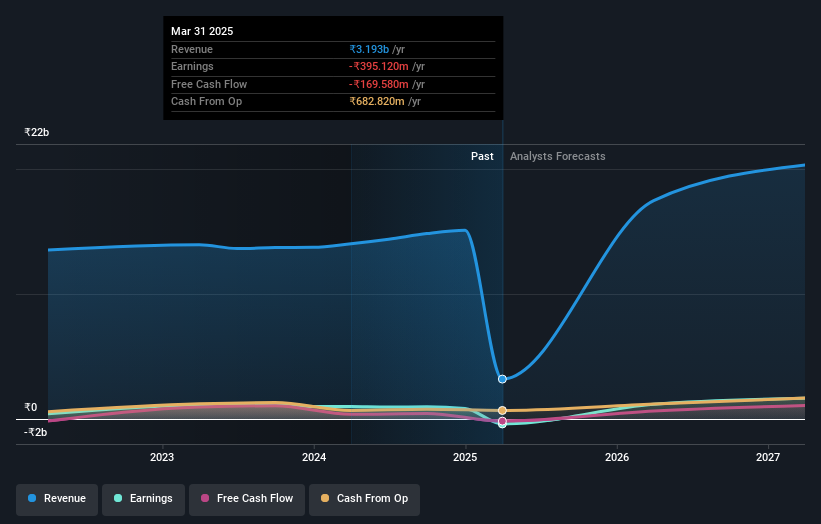
Task: Click the 2025 x-axis label
Action: [465, 457]
